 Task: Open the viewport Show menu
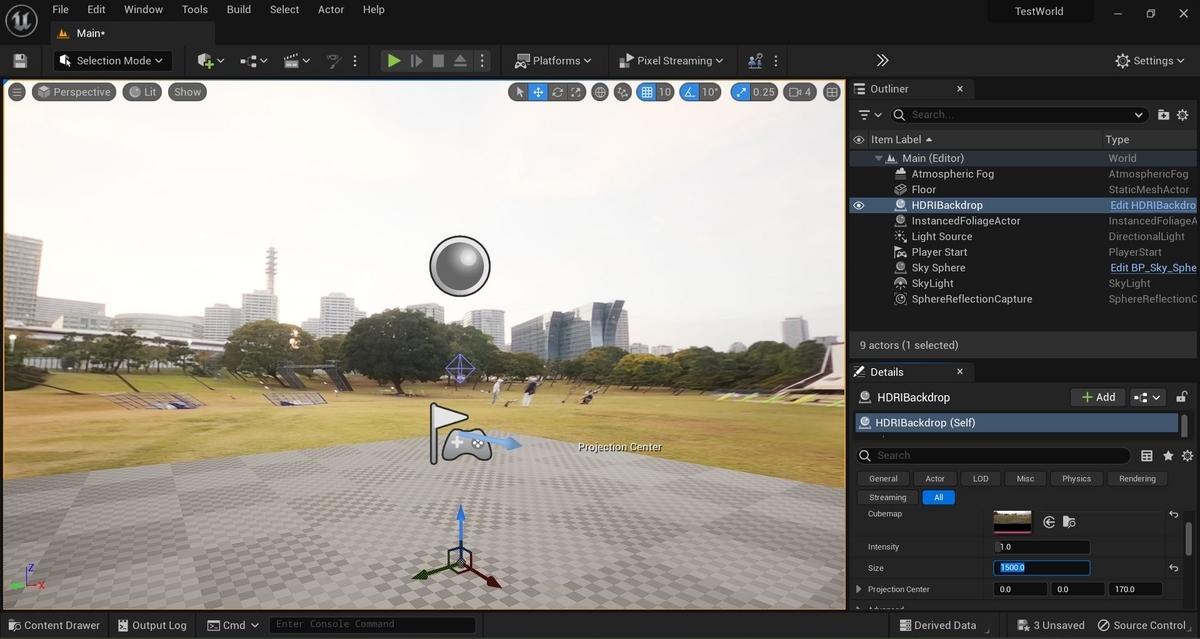pyautogui.click(x=187, y=92)
